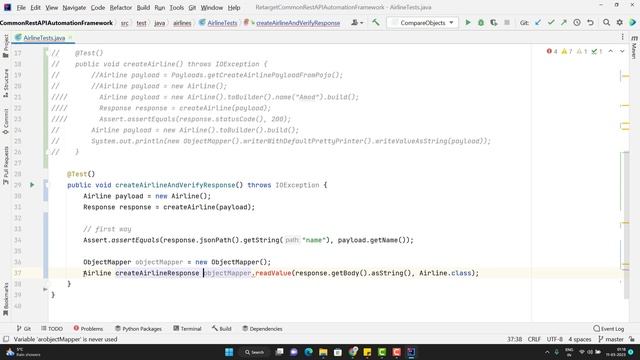Open the Navigate menu
Image resolution: width=640 pixels, height=360 pixels.
(74, 7)
